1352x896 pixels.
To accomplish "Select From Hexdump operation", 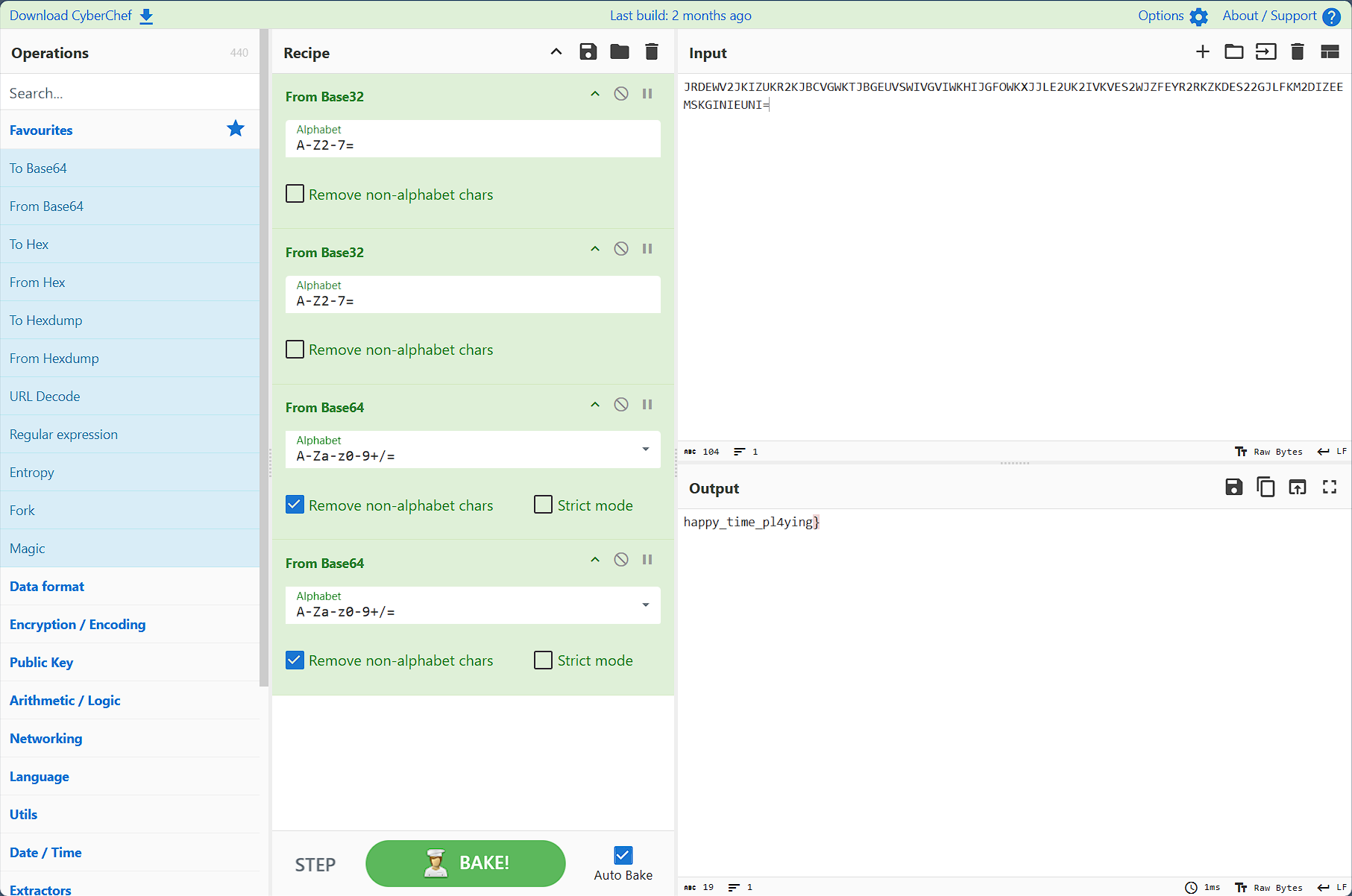I will coord(130,359).
